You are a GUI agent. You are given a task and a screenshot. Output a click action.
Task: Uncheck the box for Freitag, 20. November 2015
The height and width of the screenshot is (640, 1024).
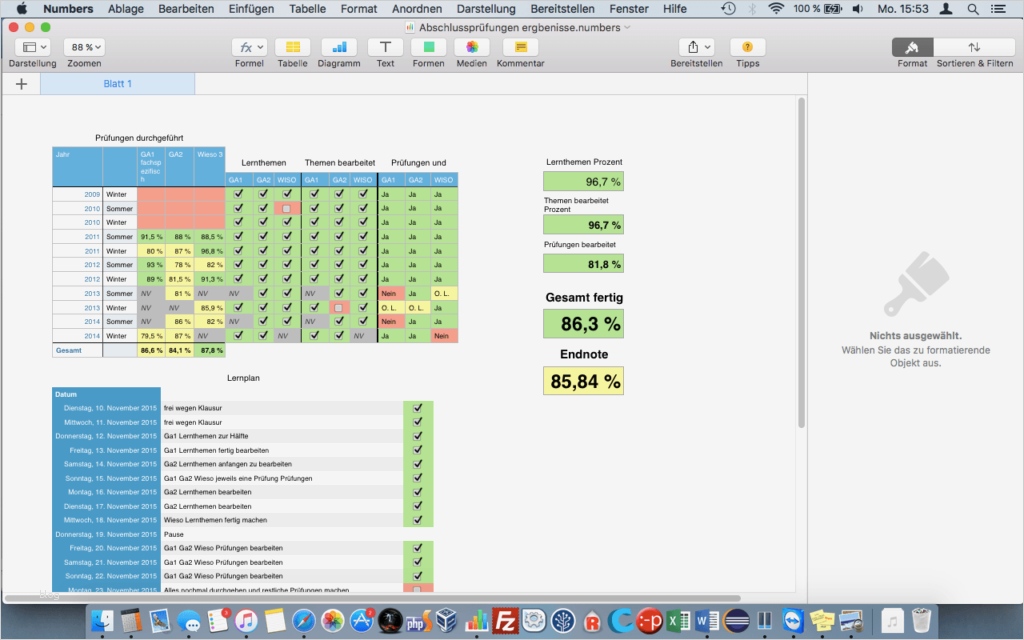click(418, 549)
